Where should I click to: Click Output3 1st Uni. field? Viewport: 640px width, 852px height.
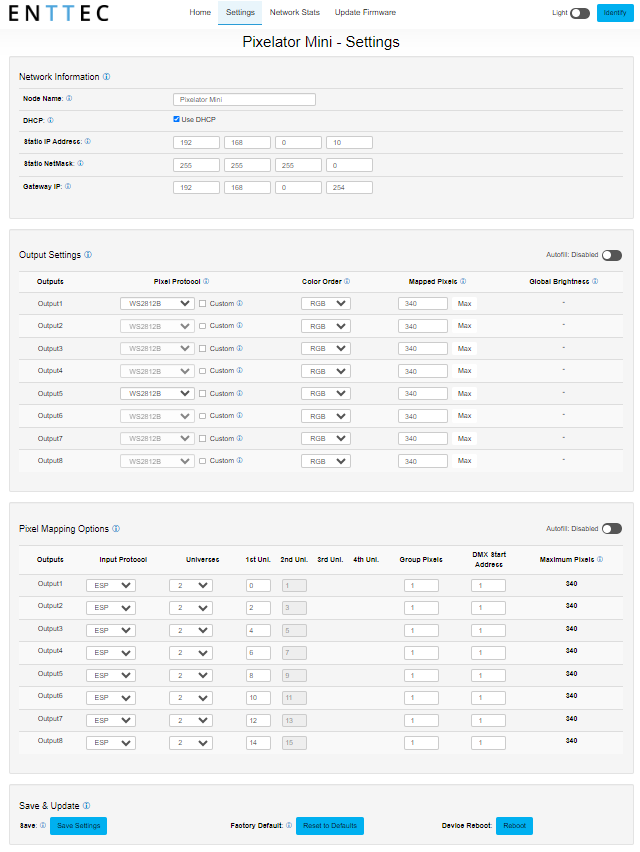pyautogui.click(x=258, y=630)
